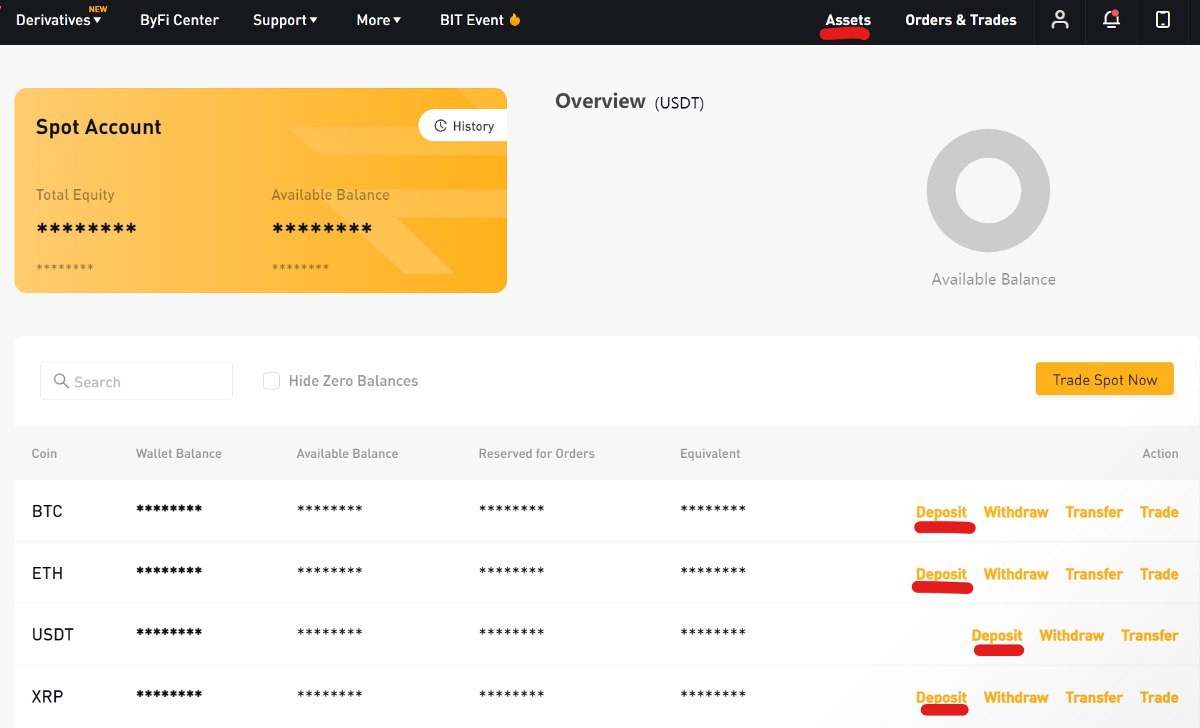Open the user account profile icon
Image resolution: width=1200 pixels, height=728 pixels.
[1060, 19]
